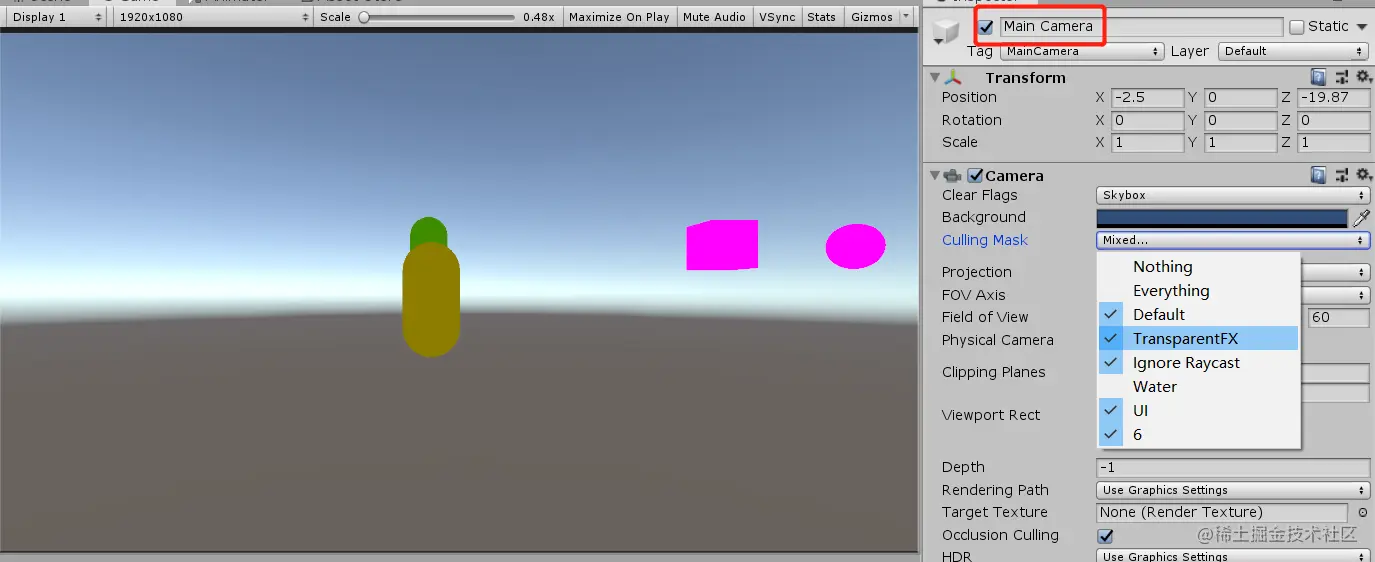Click Culling Mask label

click(984, 240)
